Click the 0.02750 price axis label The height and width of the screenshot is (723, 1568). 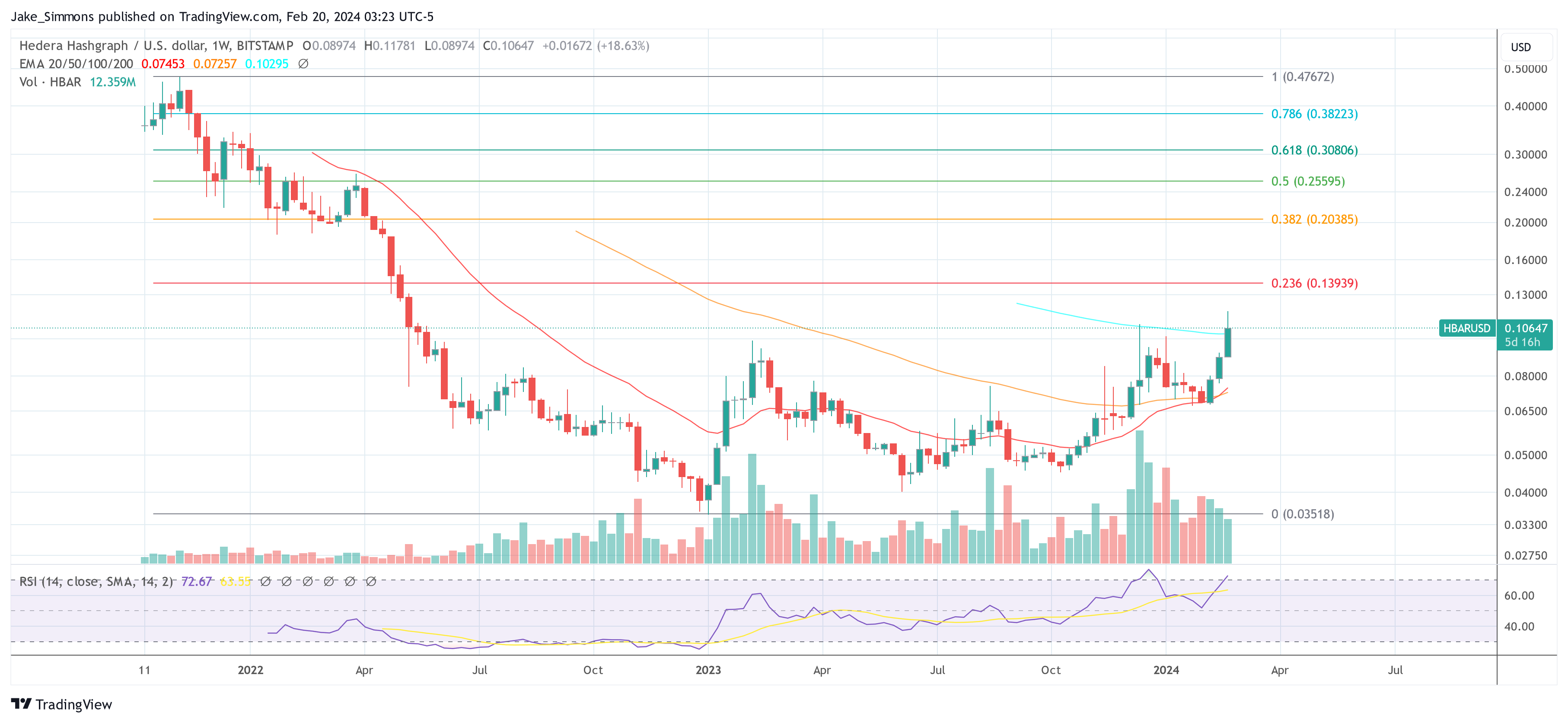(1525, 555)
